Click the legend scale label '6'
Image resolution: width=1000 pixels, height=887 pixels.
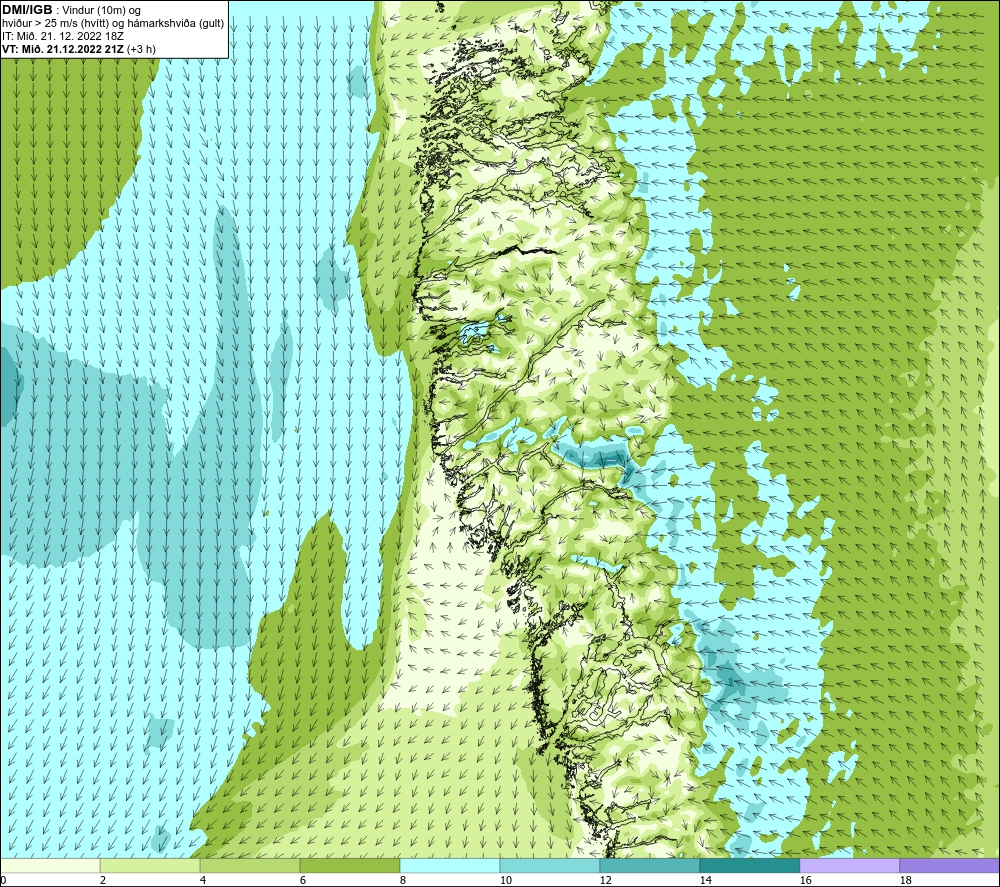(303, 881)
